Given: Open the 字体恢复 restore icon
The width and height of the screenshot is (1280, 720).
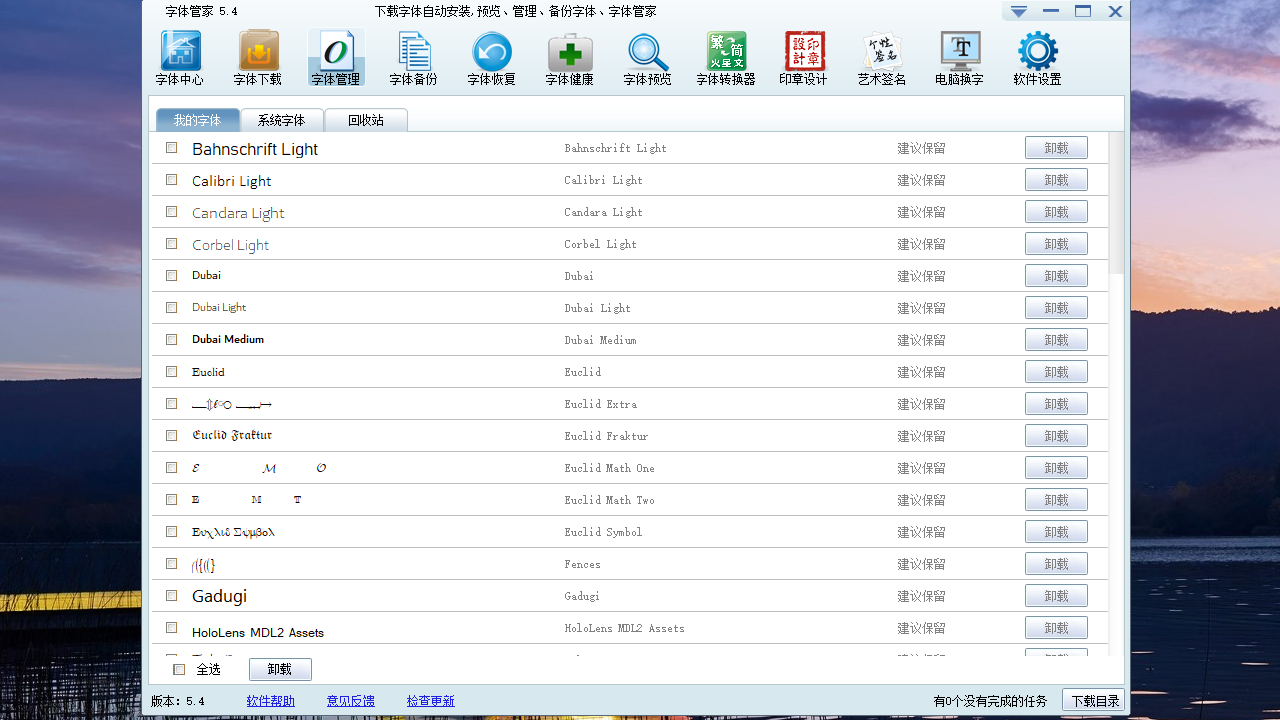Looking at the screenshot, I should click(491, 52).
